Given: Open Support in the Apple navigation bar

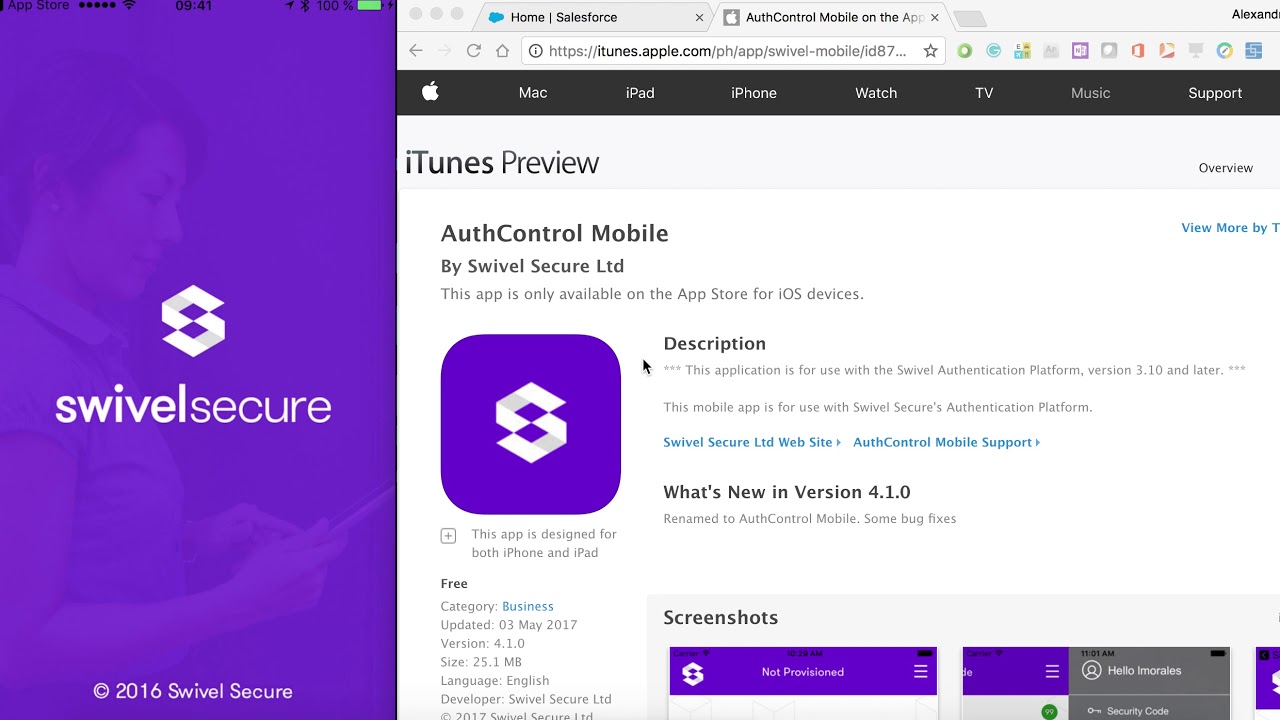Looking at the screenshot, I should (x=1215, y=93).
